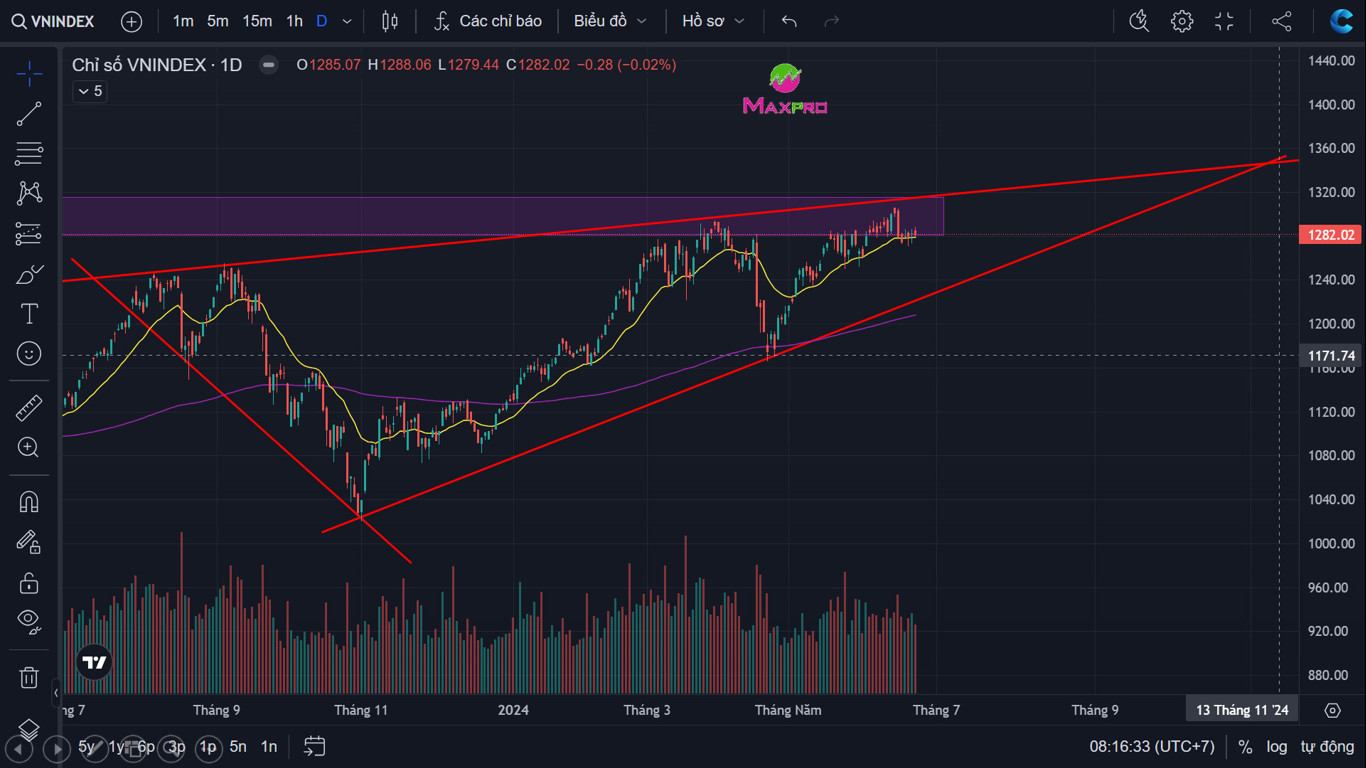This screenshot has height=768, width=1366.
Task: Open the quick search lightning icon
Action: click(x=1139, y=21)
